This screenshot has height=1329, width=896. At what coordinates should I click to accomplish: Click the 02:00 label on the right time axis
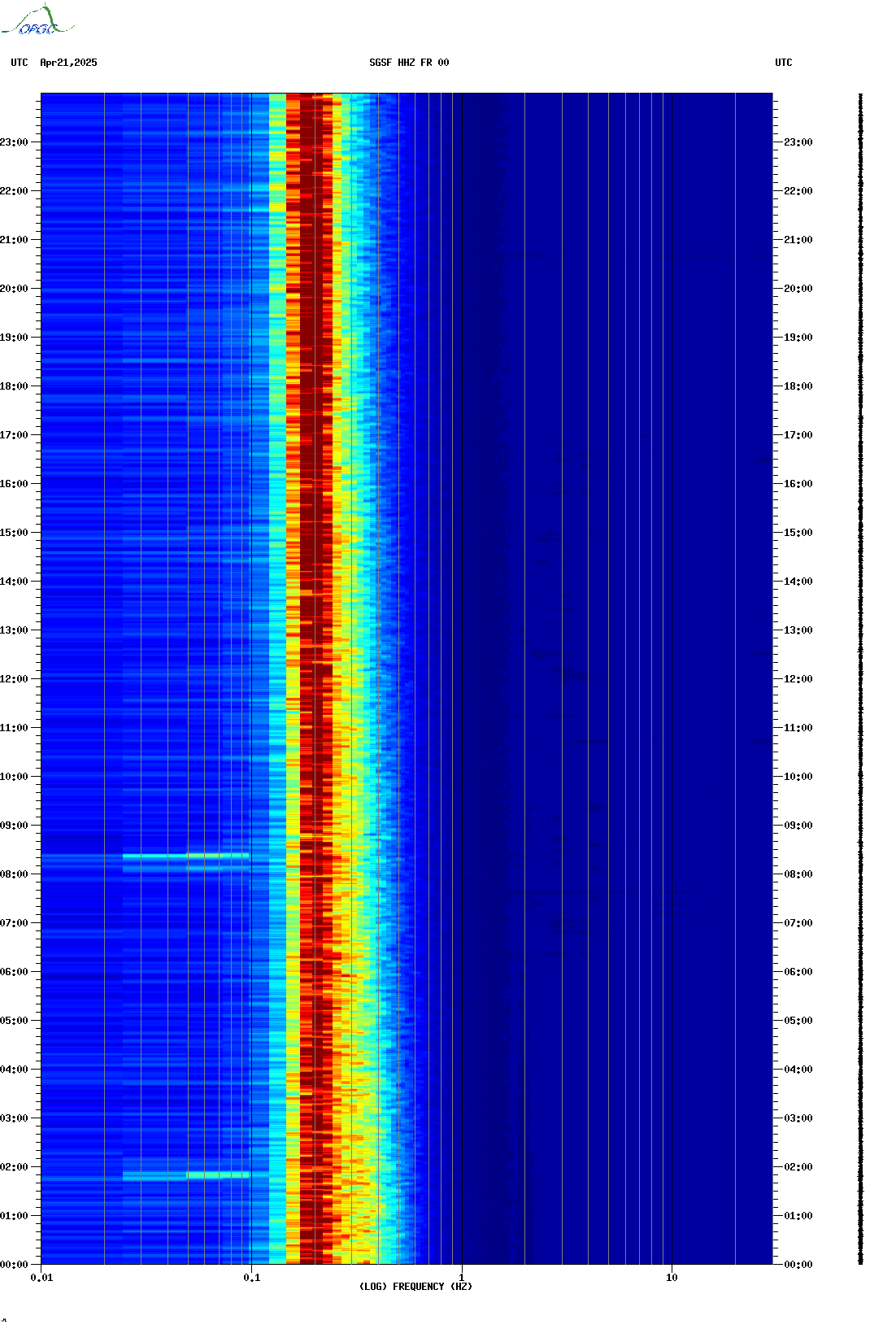click(x=798, y=1167)
